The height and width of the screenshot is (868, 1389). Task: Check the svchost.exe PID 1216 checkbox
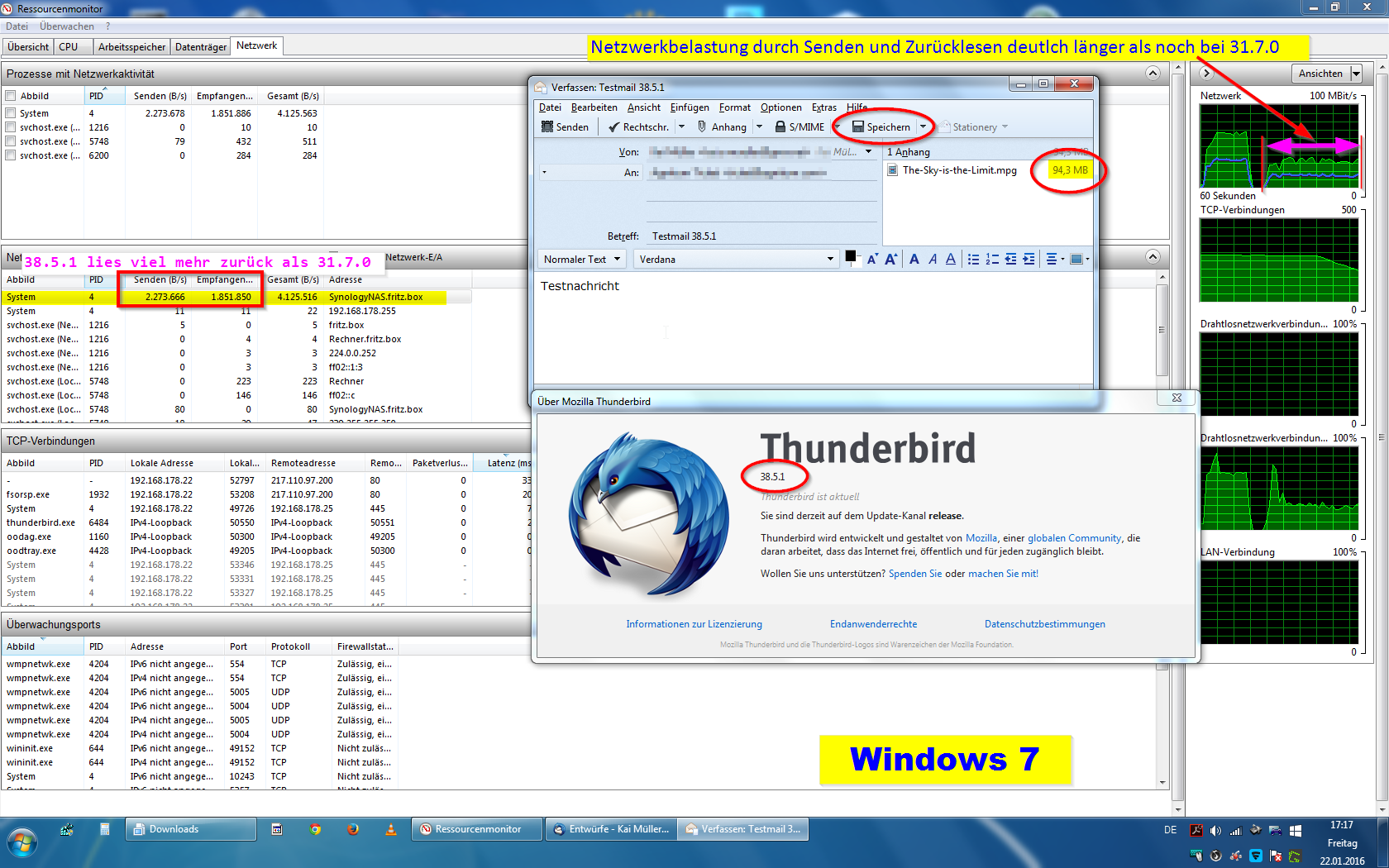[11, 127]
